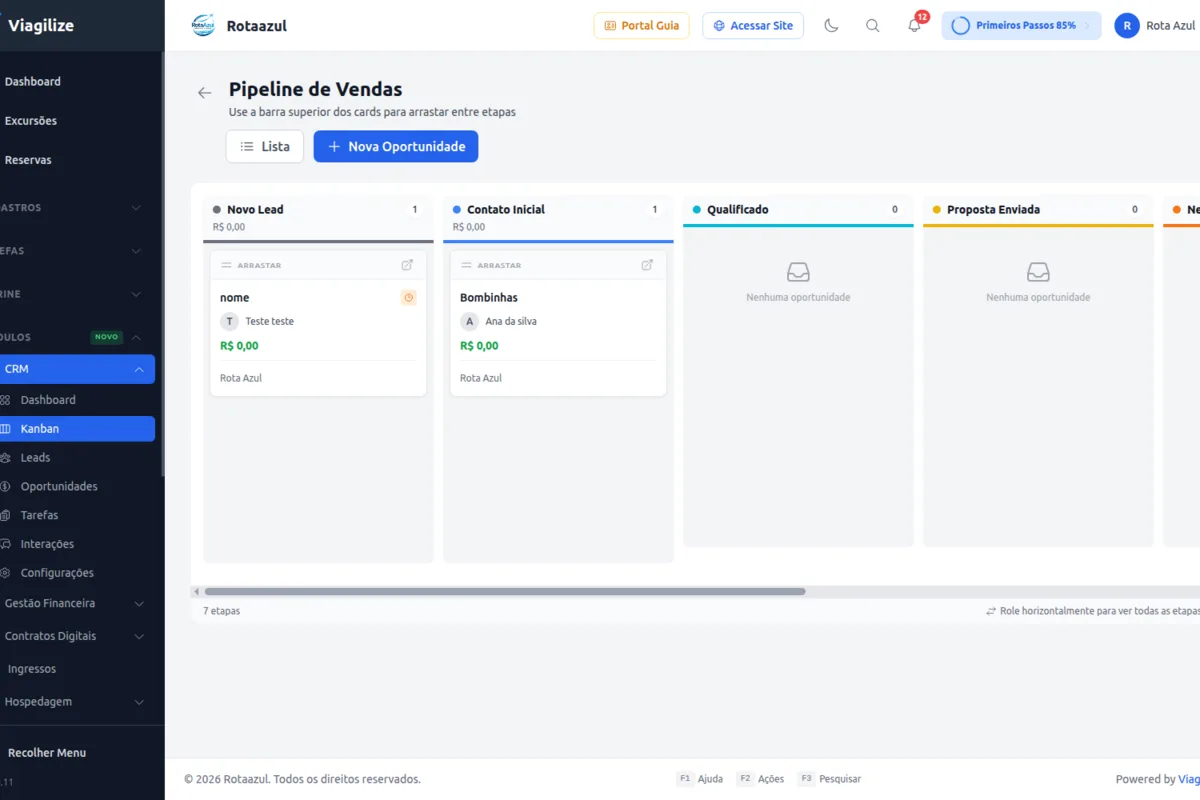
Task: Click the Portal Guia button
Action: [x=641, y=26]
